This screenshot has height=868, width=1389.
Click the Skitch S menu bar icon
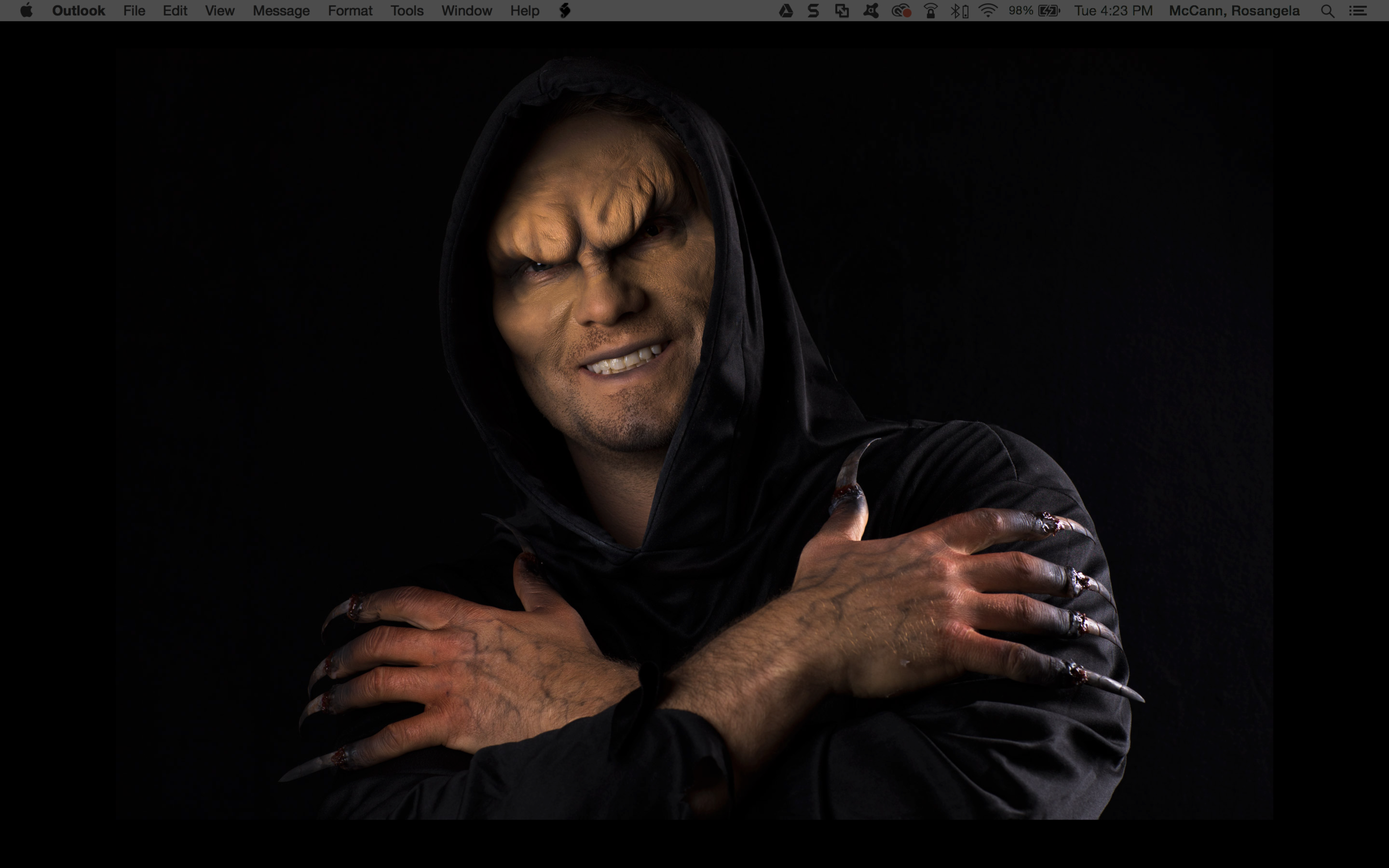813,11
